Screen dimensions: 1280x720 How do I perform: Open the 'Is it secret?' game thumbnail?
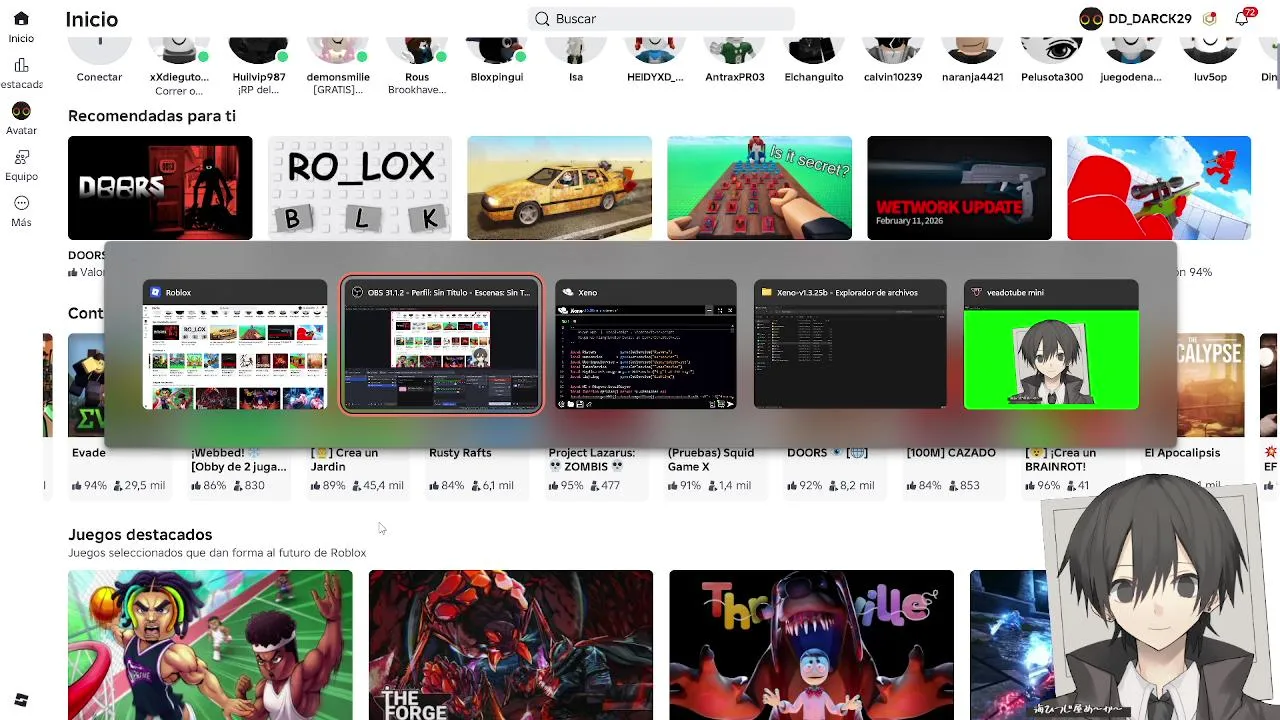[x=760, y=188]
